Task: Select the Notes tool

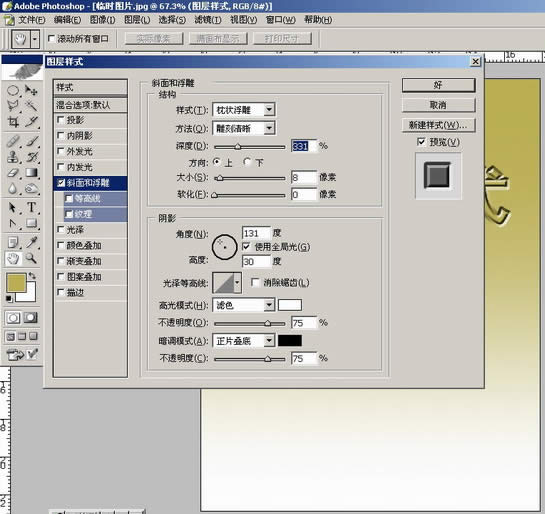Action: pos(13,242)
